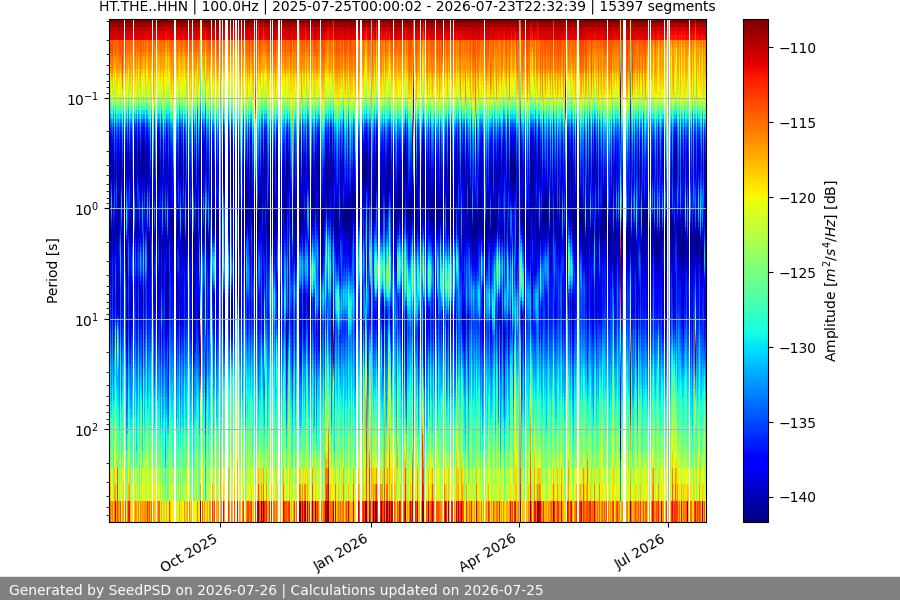
Task: Click the −115 colorbar tick label
Action: point(797,123)
